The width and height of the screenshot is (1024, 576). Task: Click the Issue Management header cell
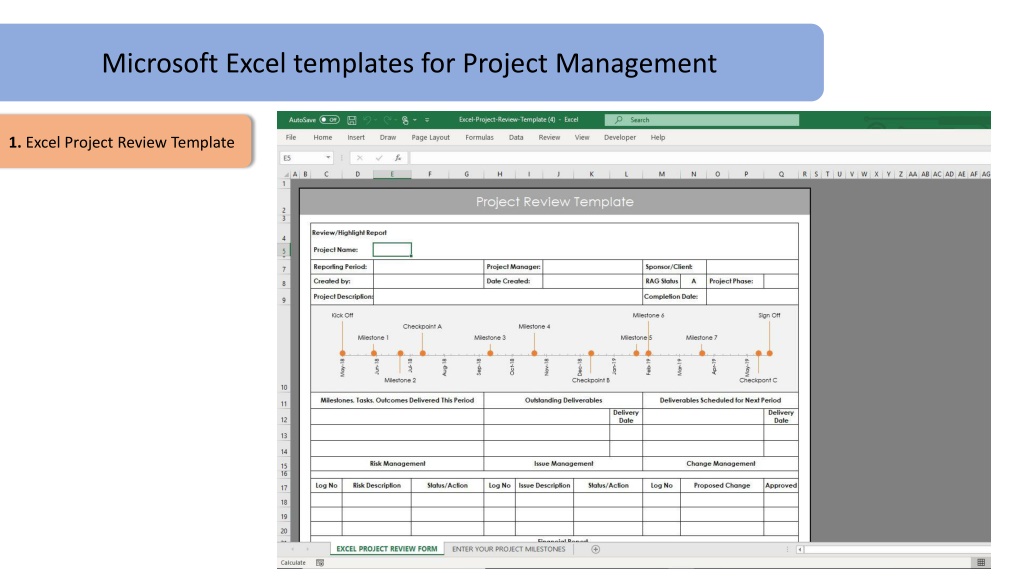[563, 464]
